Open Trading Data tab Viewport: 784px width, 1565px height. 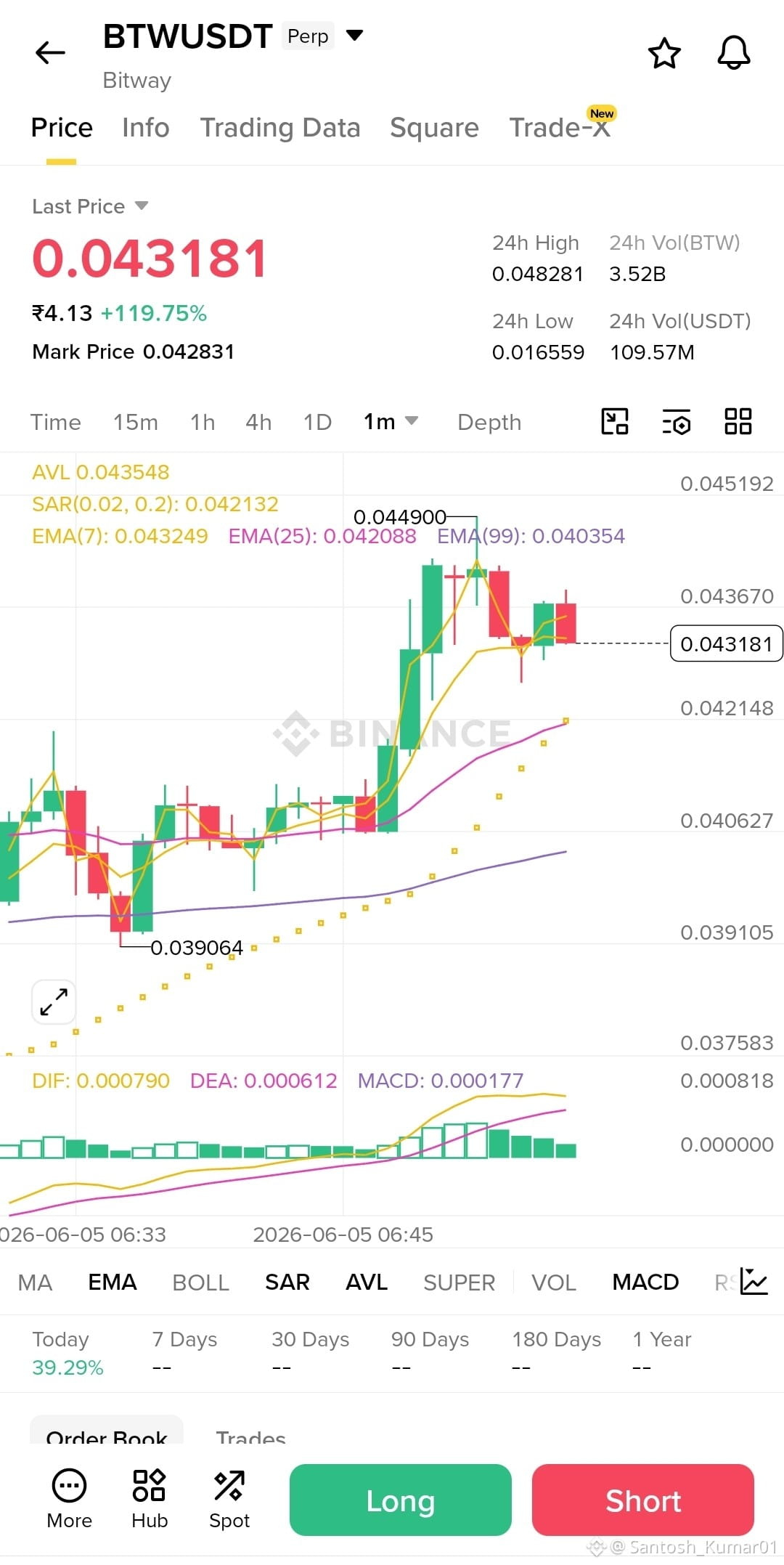click(280, 128)
